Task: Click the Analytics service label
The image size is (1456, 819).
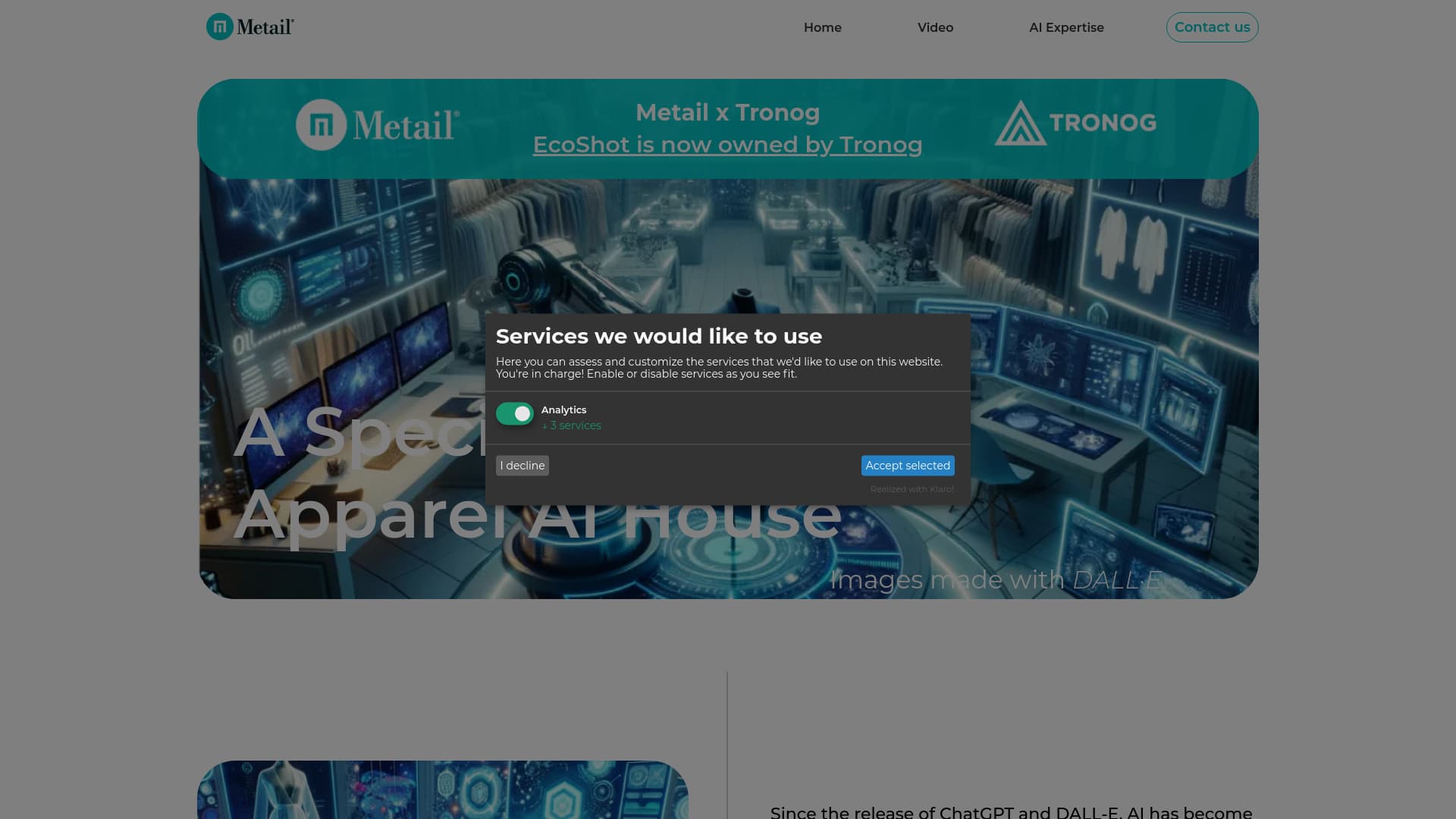Action: click(563, 409)
